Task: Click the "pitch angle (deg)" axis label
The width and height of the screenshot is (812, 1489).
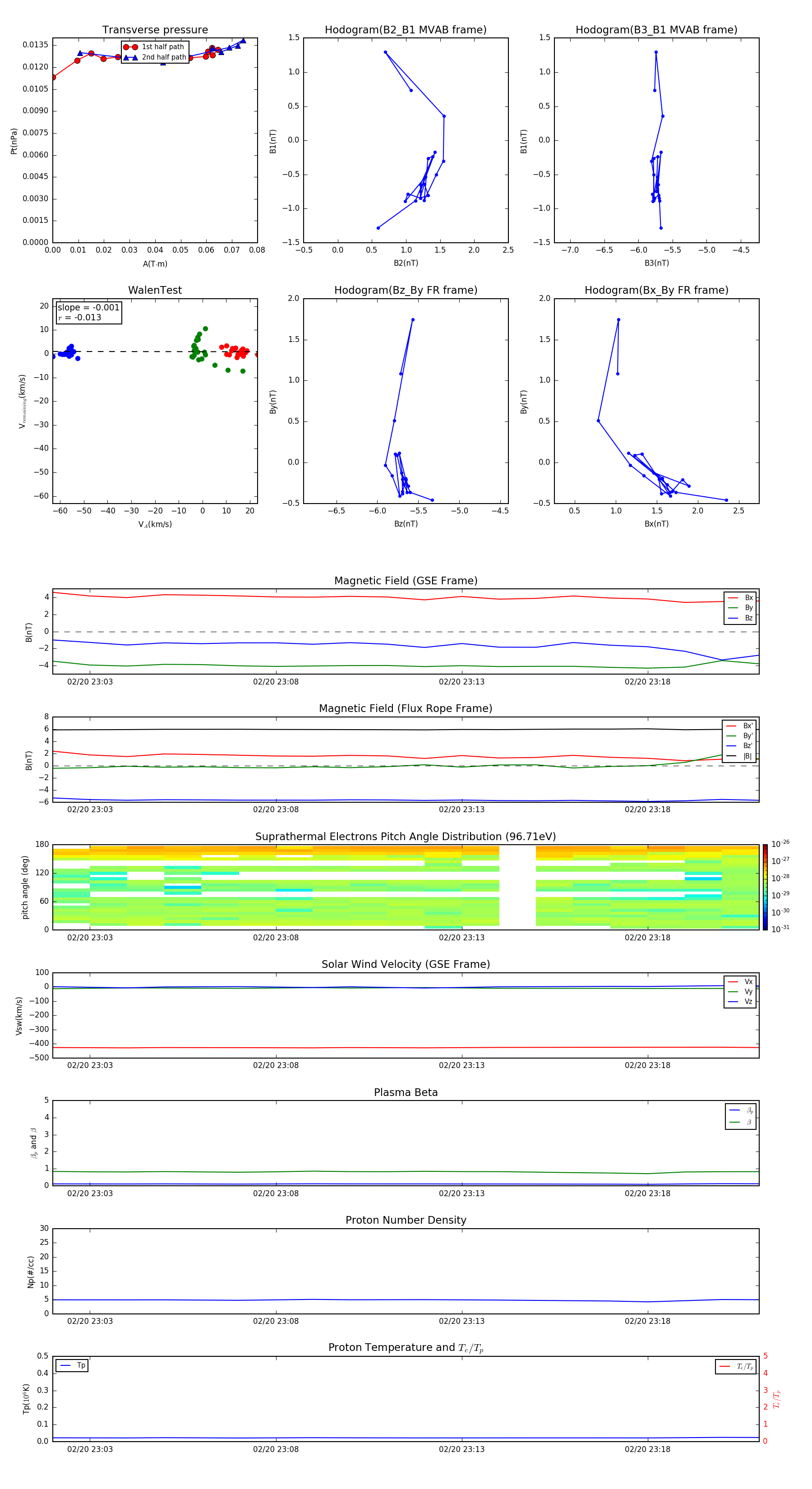Action: pos(25,887)
